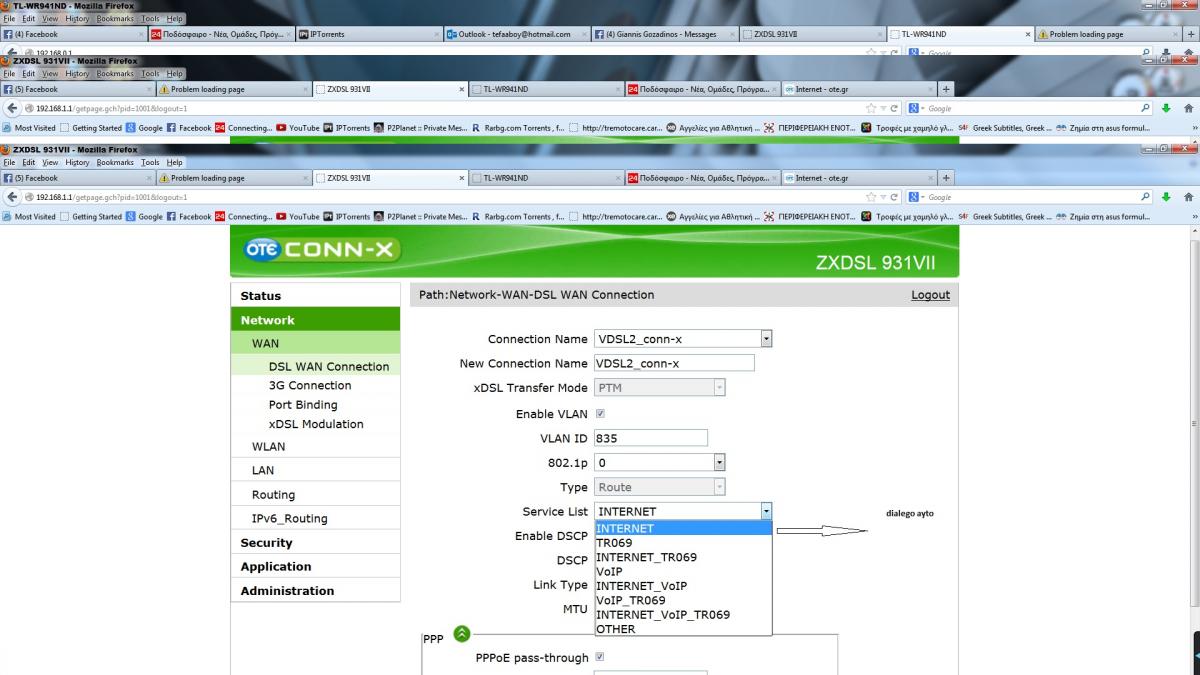Screen dimensions: 1200x675
Task: Toggle the Enable VLAN checkbox
Action: 600,414
